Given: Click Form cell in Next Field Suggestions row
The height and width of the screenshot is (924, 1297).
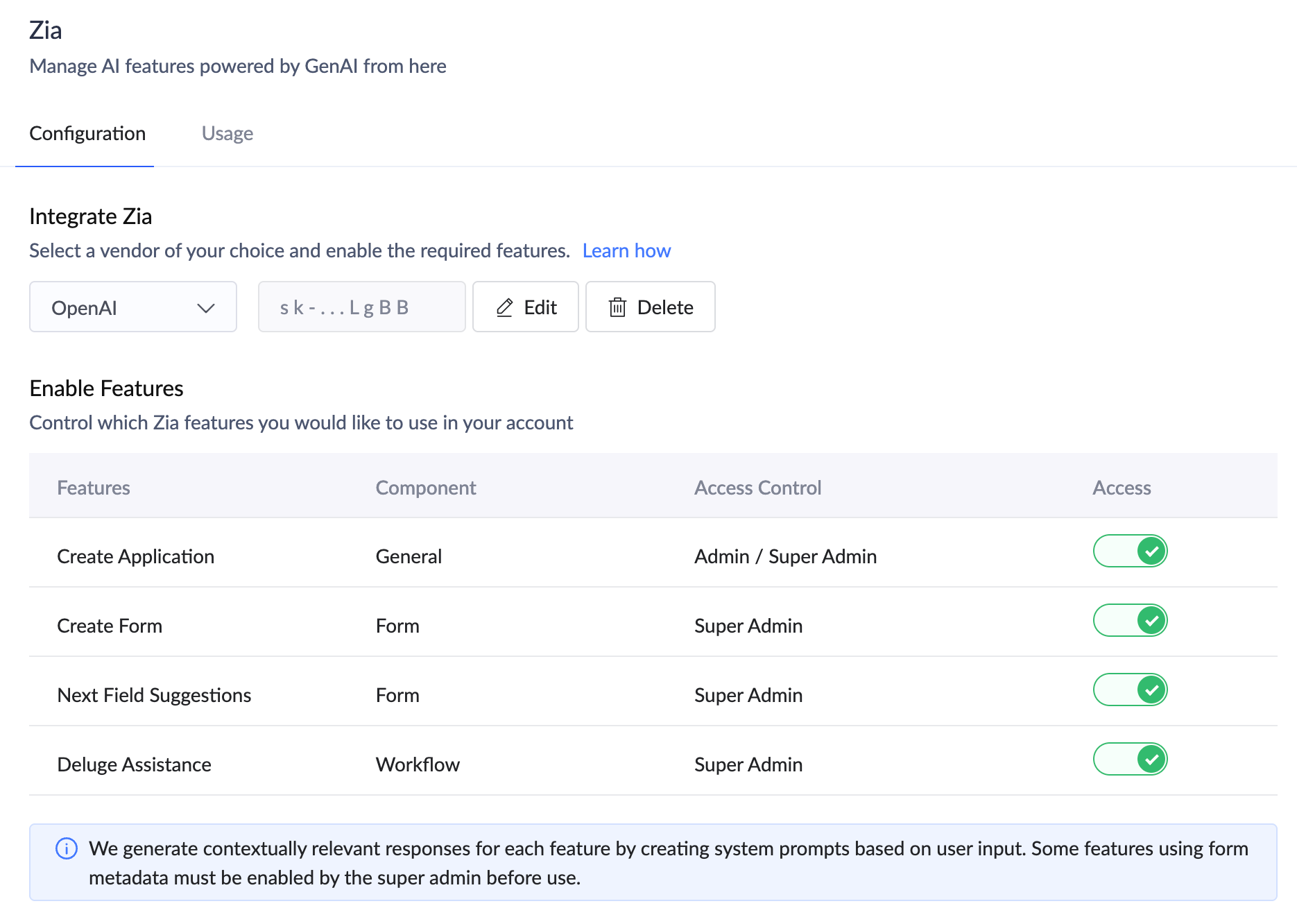Looking at the screenshot, I should [x=397, y=695].
